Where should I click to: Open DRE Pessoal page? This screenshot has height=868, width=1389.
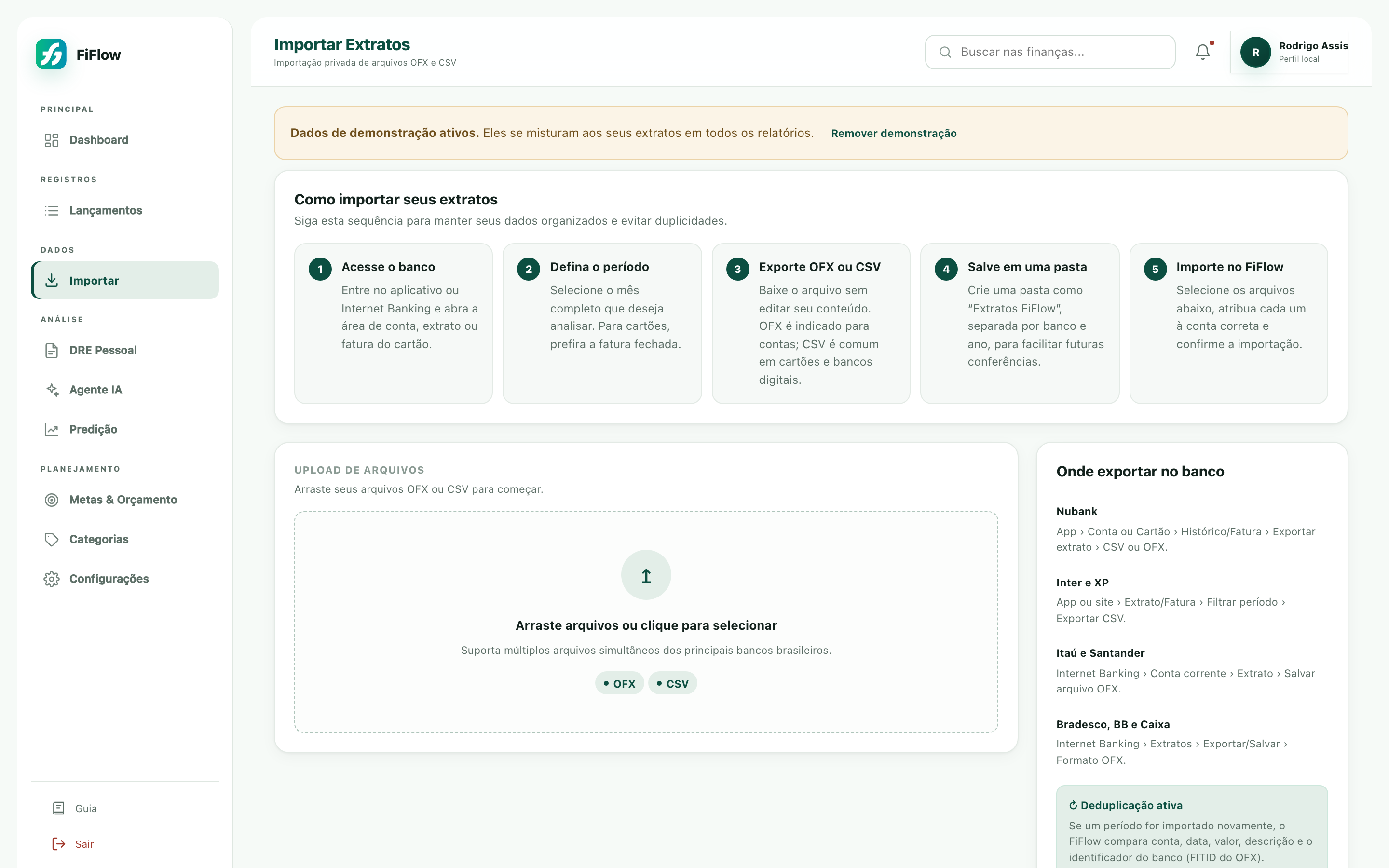pos(125,350)
